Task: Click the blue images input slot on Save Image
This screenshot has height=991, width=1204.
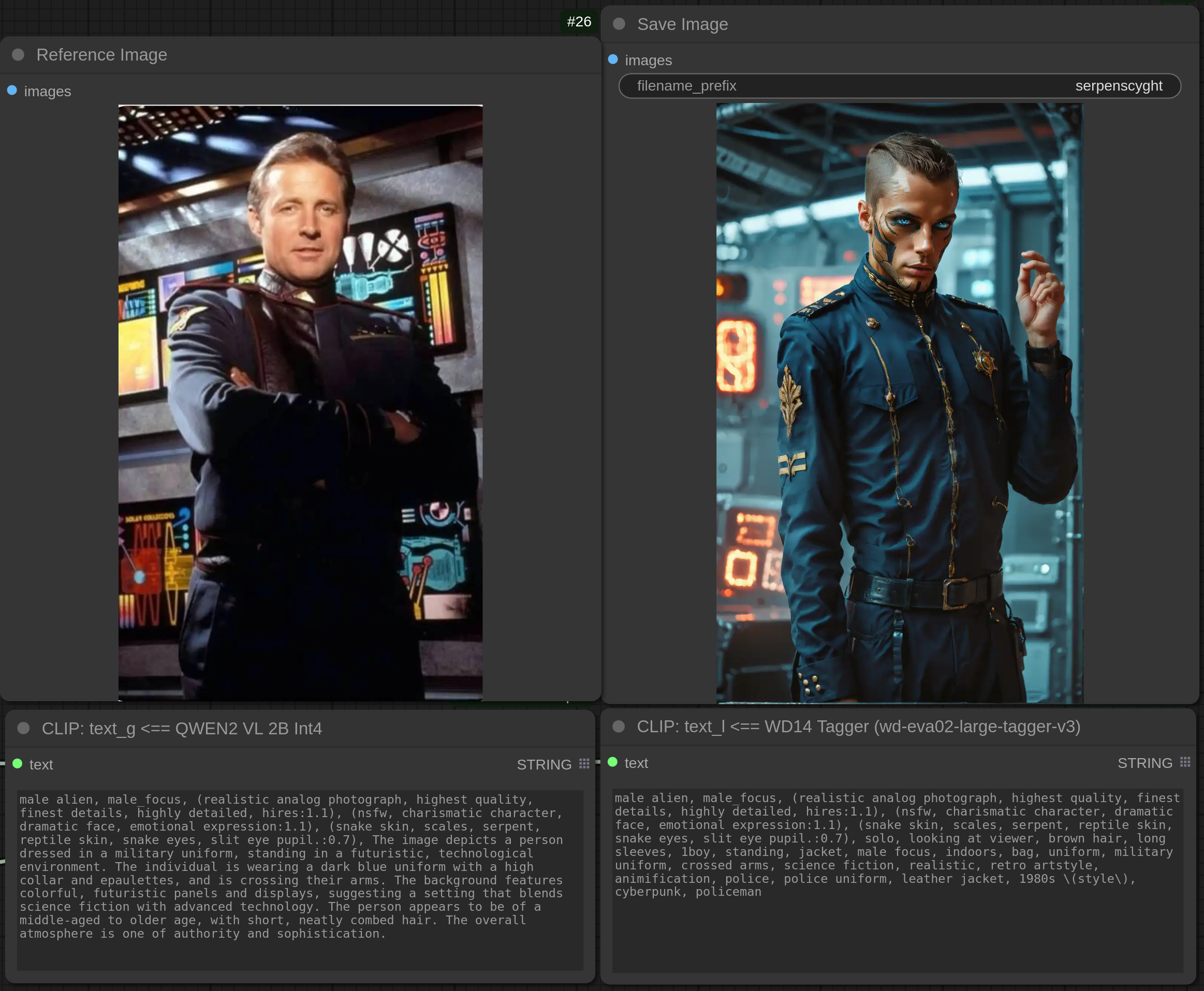Action: (613, 60)
